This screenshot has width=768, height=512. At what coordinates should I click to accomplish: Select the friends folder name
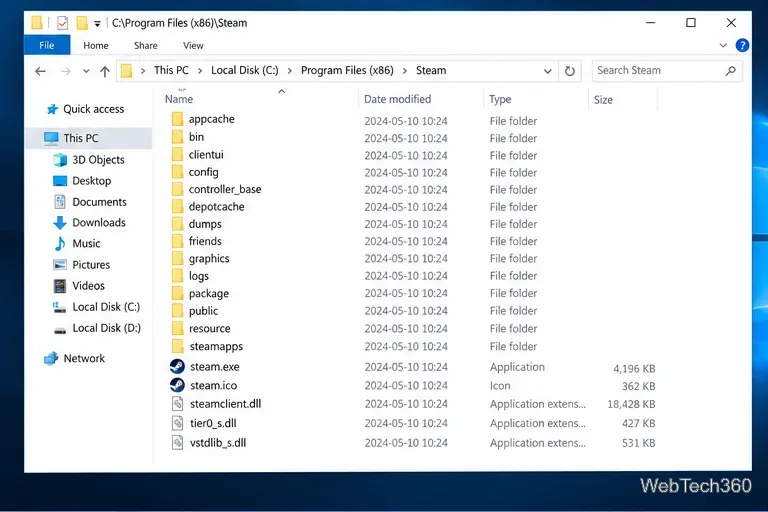(x=205, y=241)
